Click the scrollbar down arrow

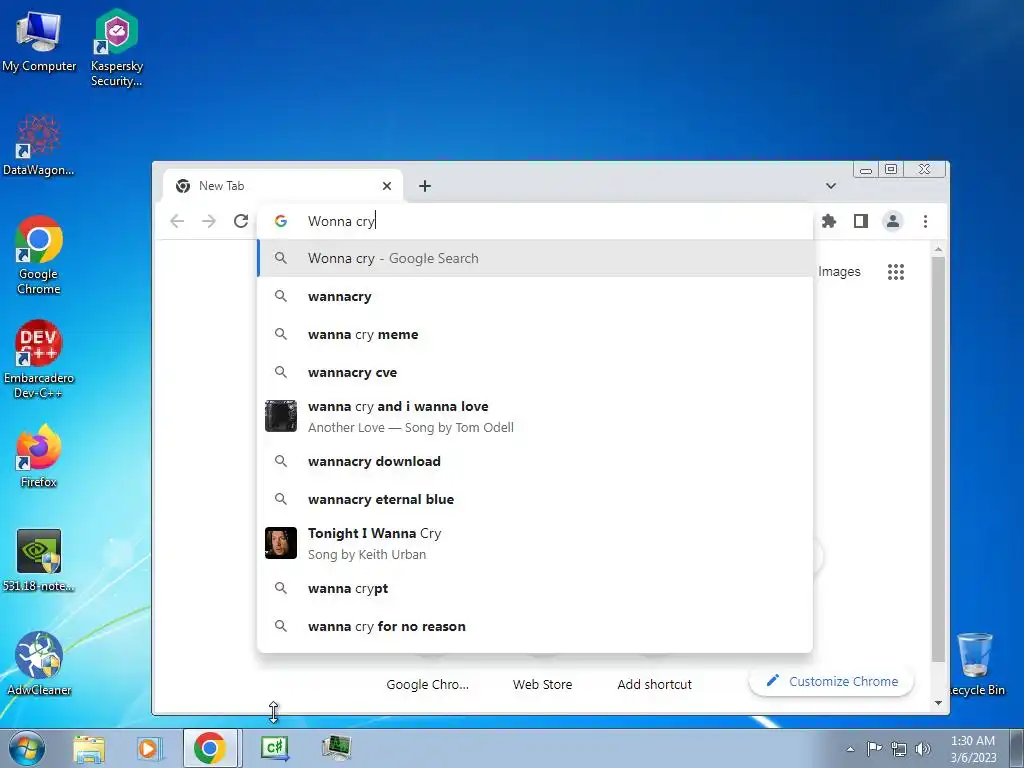click(x=938, y=703)
